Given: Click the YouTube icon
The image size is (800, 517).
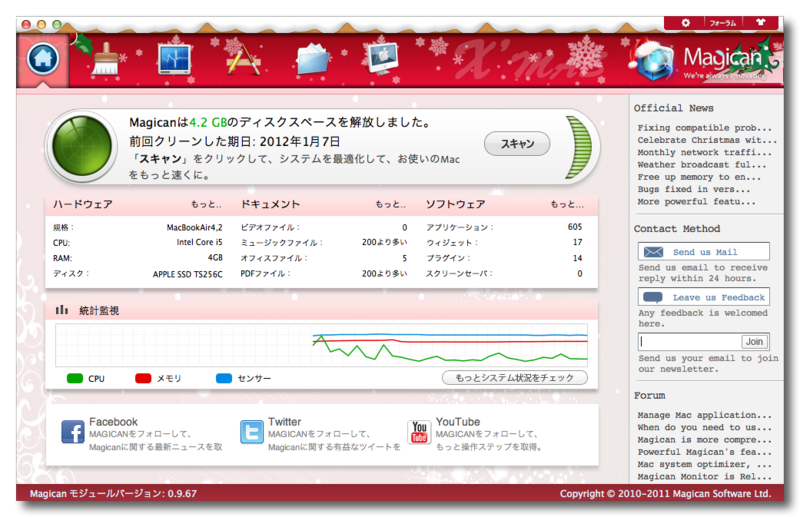Looking at the screenshot, I should click(x=419, y=432).
